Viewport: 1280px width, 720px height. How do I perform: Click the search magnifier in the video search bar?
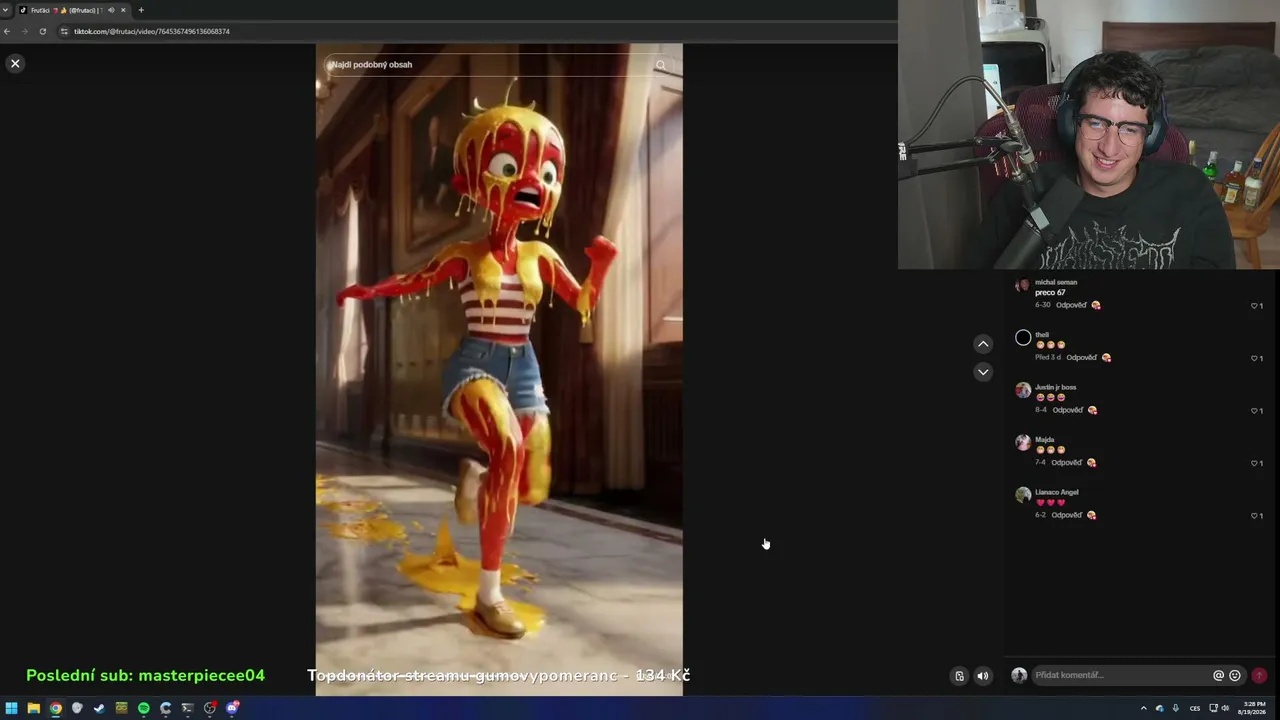click(x=661, y=65)
